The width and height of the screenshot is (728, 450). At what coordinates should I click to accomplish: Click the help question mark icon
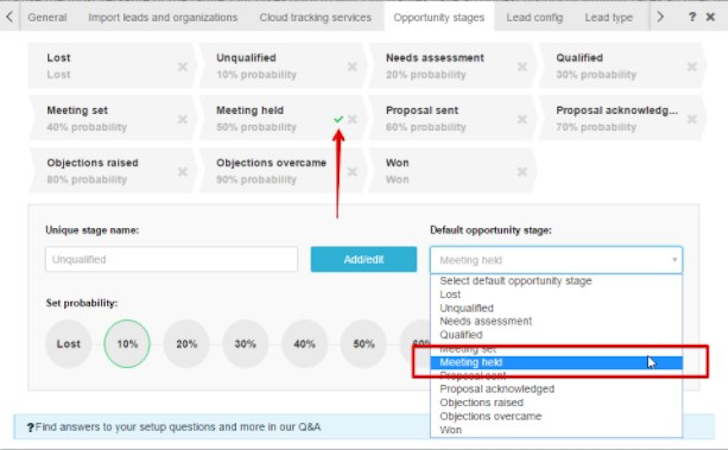pos(692,17)
